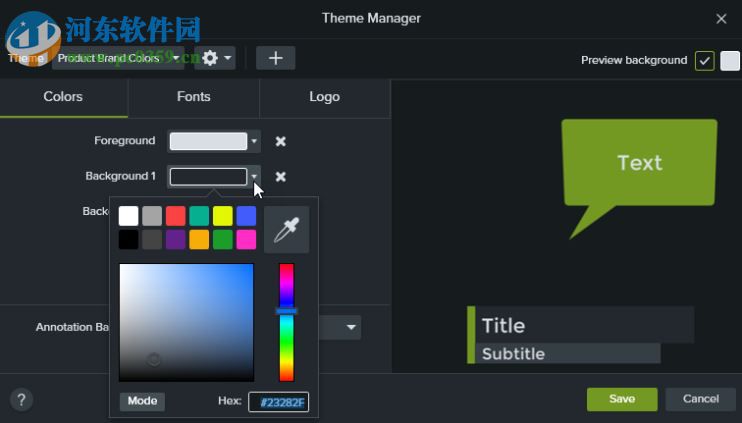742x423 pixels.
Task: Open help with the question mark icon
Action: point(21,399)
